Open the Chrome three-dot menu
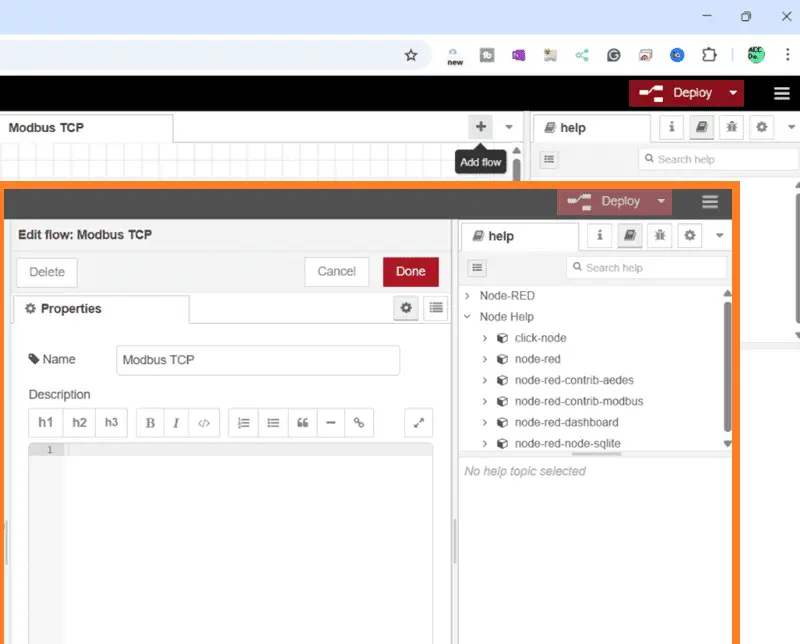Viewport: 800px width, 644px height. [787, 55]
